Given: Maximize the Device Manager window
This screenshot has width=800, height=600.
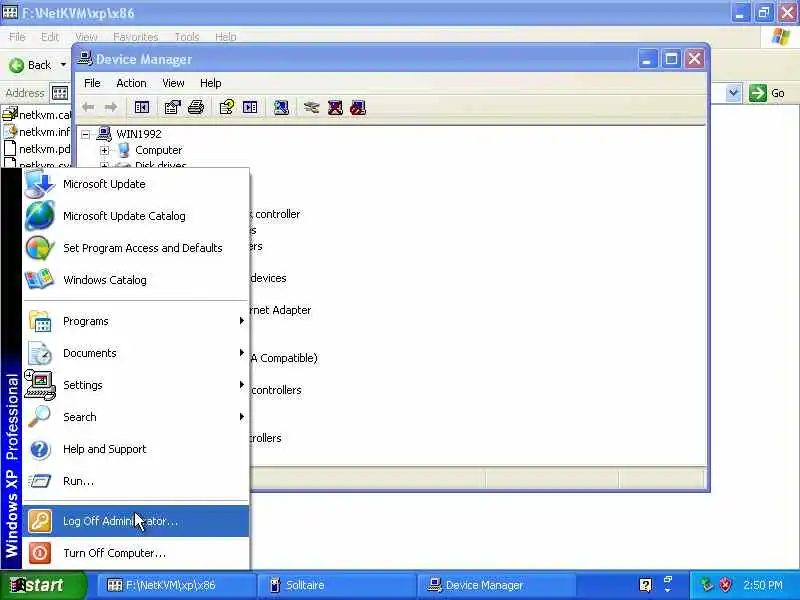Looking at the screenshot, I should [671, 59].
